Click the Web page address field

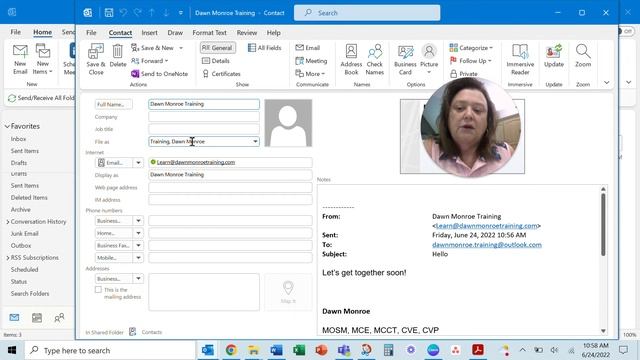pyautogui.click(x=230, y=188)
